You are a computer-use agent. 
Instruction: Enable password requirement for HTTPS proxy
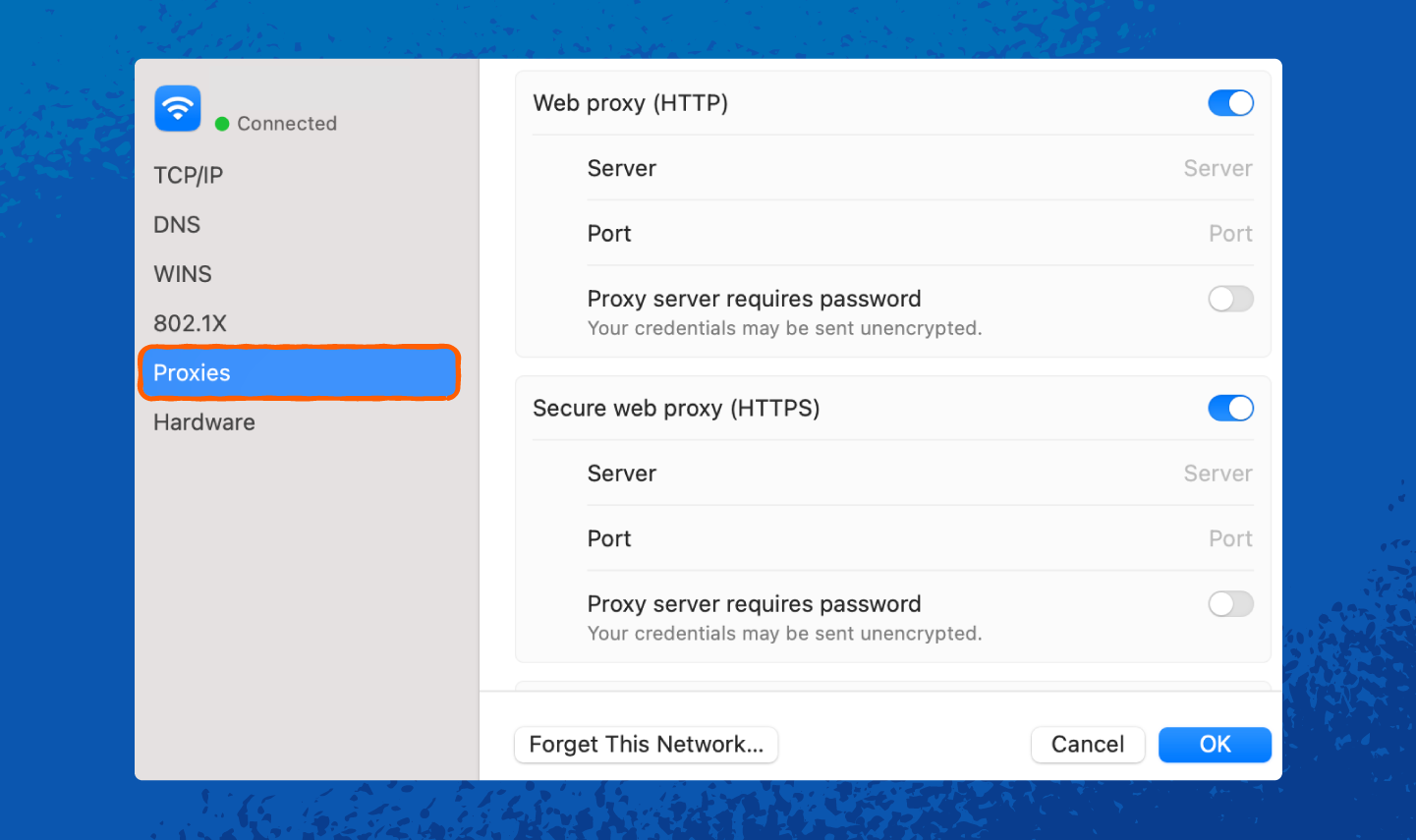1230,604
